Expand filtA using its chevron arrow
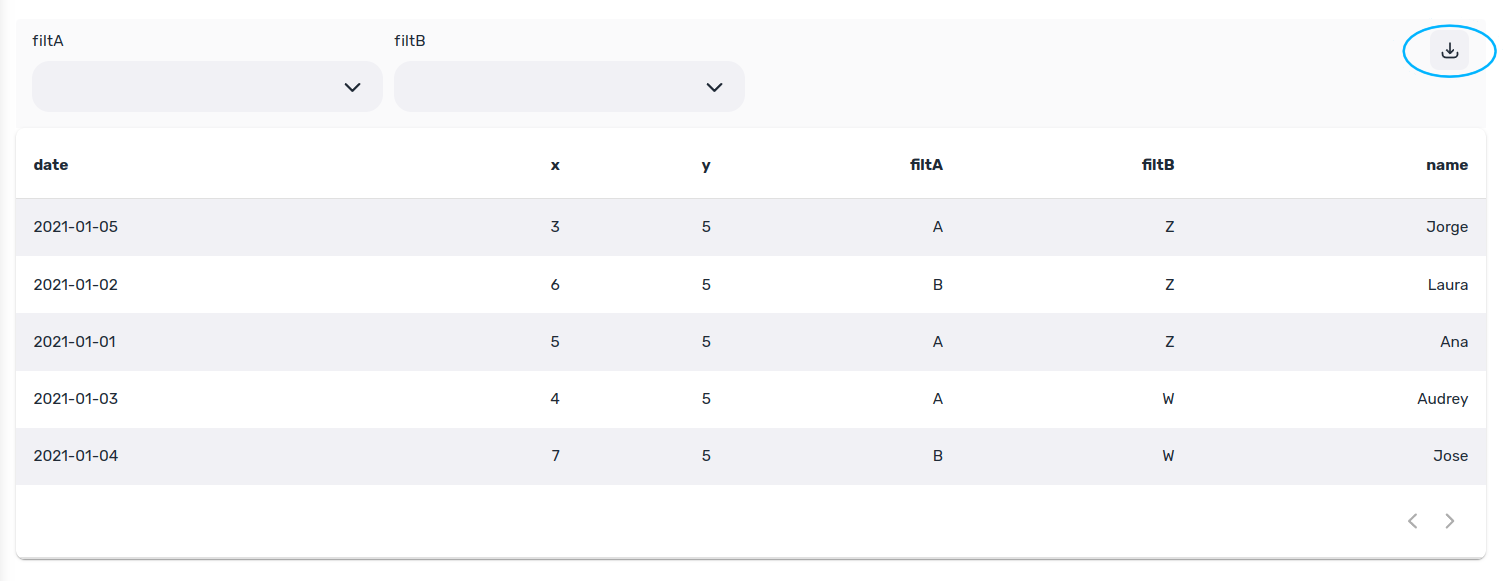1503x581 pixels. coord(352,87)
